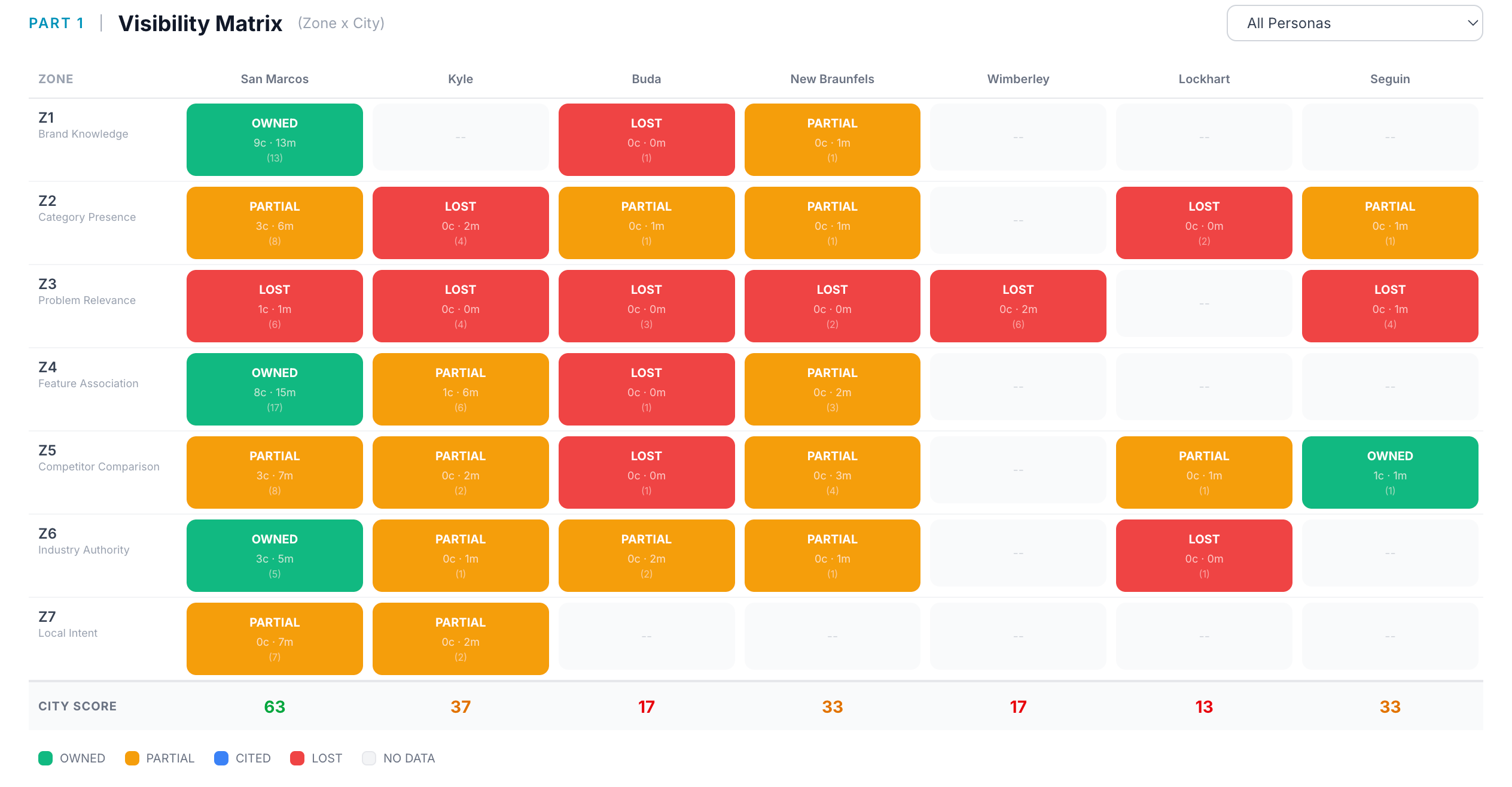1512x787 pixels.
Task: Select the San Marcos column header
Action: [x=275, y=79]
